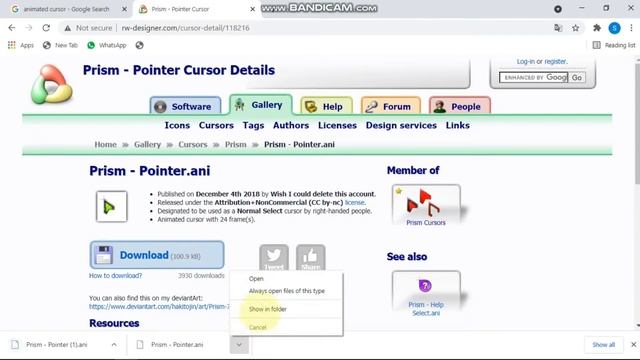Click Gallery in the breadcrumb
Image resolution: width=640 pixels, height=360 pixels.
click(x=147, y=144)
